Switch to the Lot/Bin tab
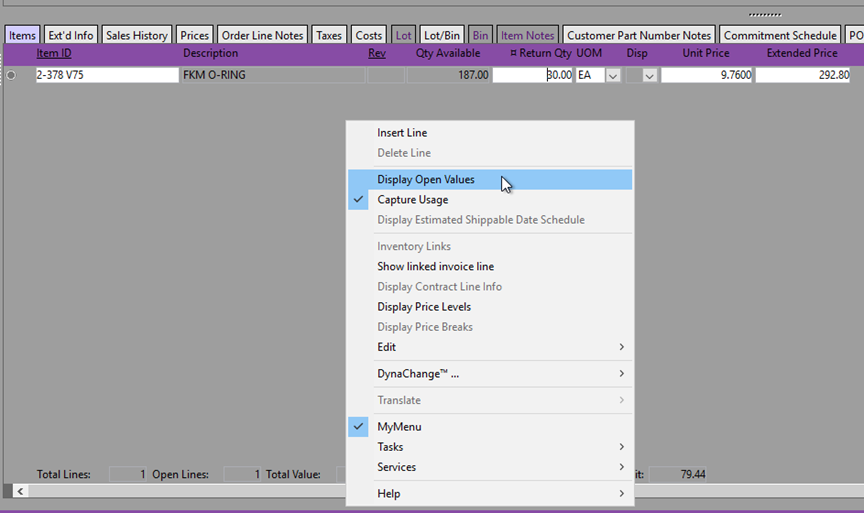864x513 pixels. point(441,35)
